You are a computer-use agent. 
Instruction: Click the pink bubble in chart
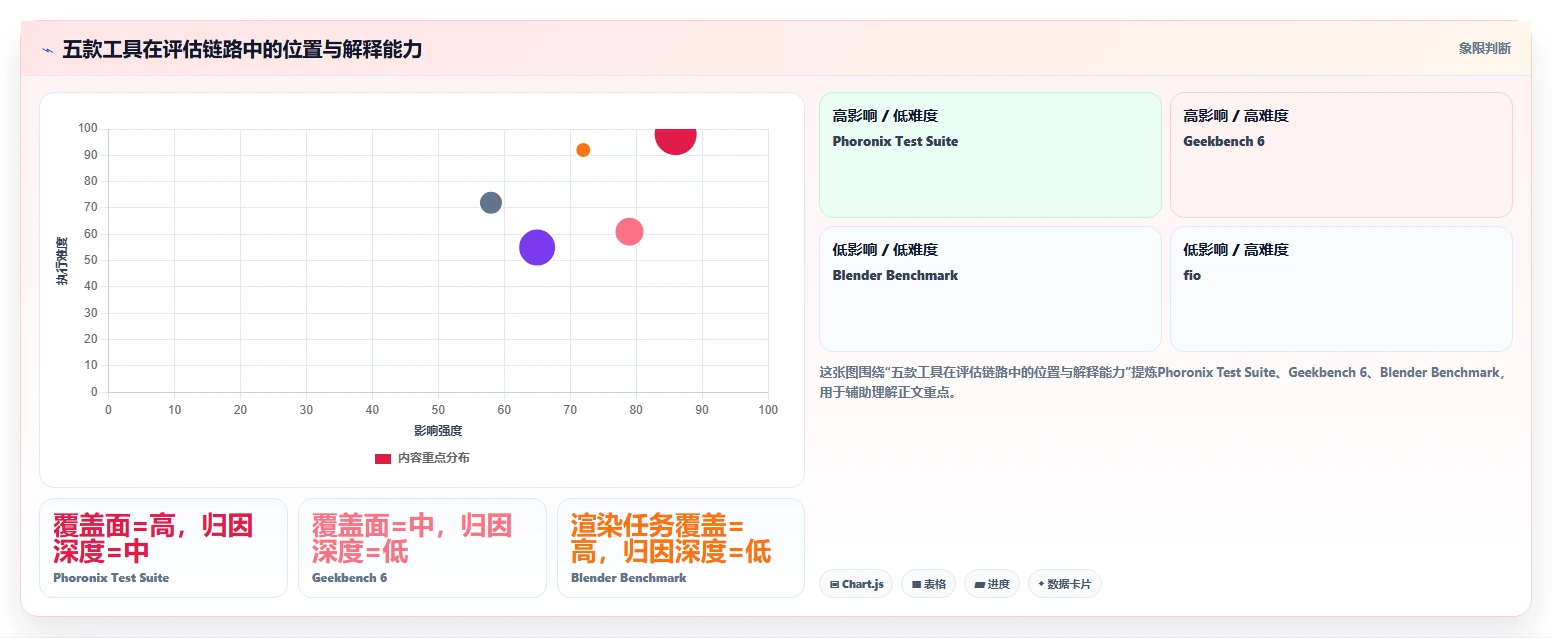pos(629,231)
